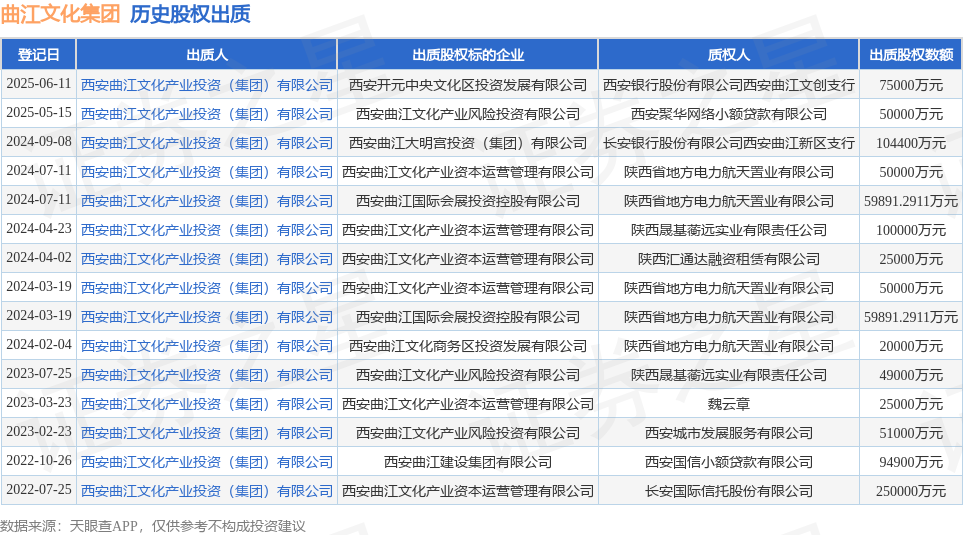This screenshot has width=963, height=535.
Task: Select the date cell 2023-07-25
Action: (x=39, y=374)
